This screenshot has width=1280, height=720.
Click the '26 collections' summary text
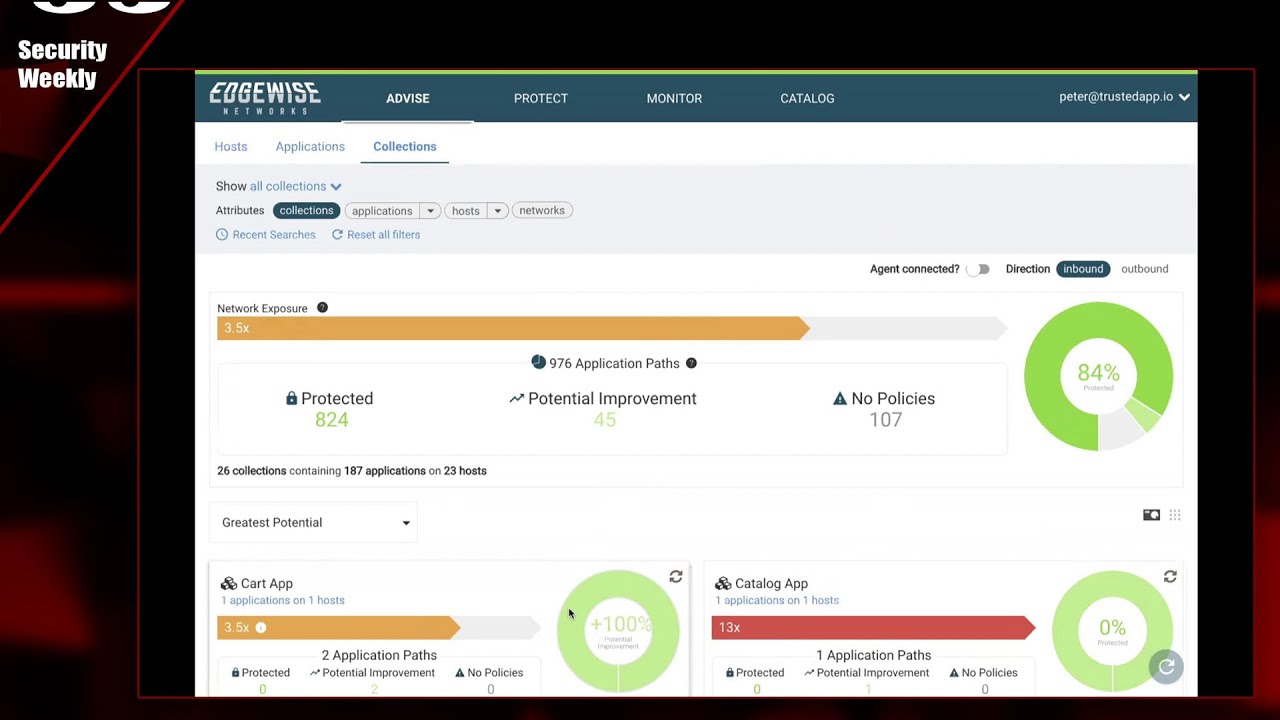(251, 470)
